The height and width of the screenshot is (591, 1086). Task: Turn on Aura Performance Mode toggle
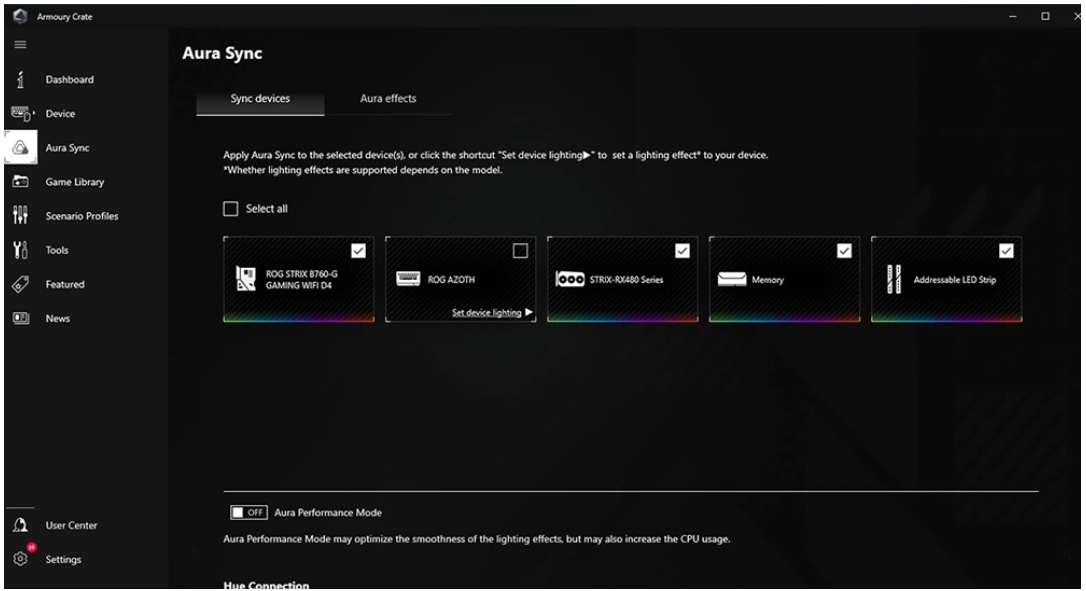pyautogui.click(x=249, y=512)
